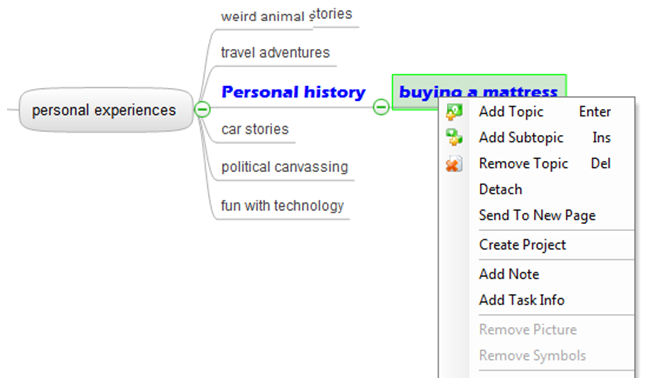The height and width of the screenshot is (387, 659).
Task: Collapse the personal experiences branch
Action: [202, 109]
